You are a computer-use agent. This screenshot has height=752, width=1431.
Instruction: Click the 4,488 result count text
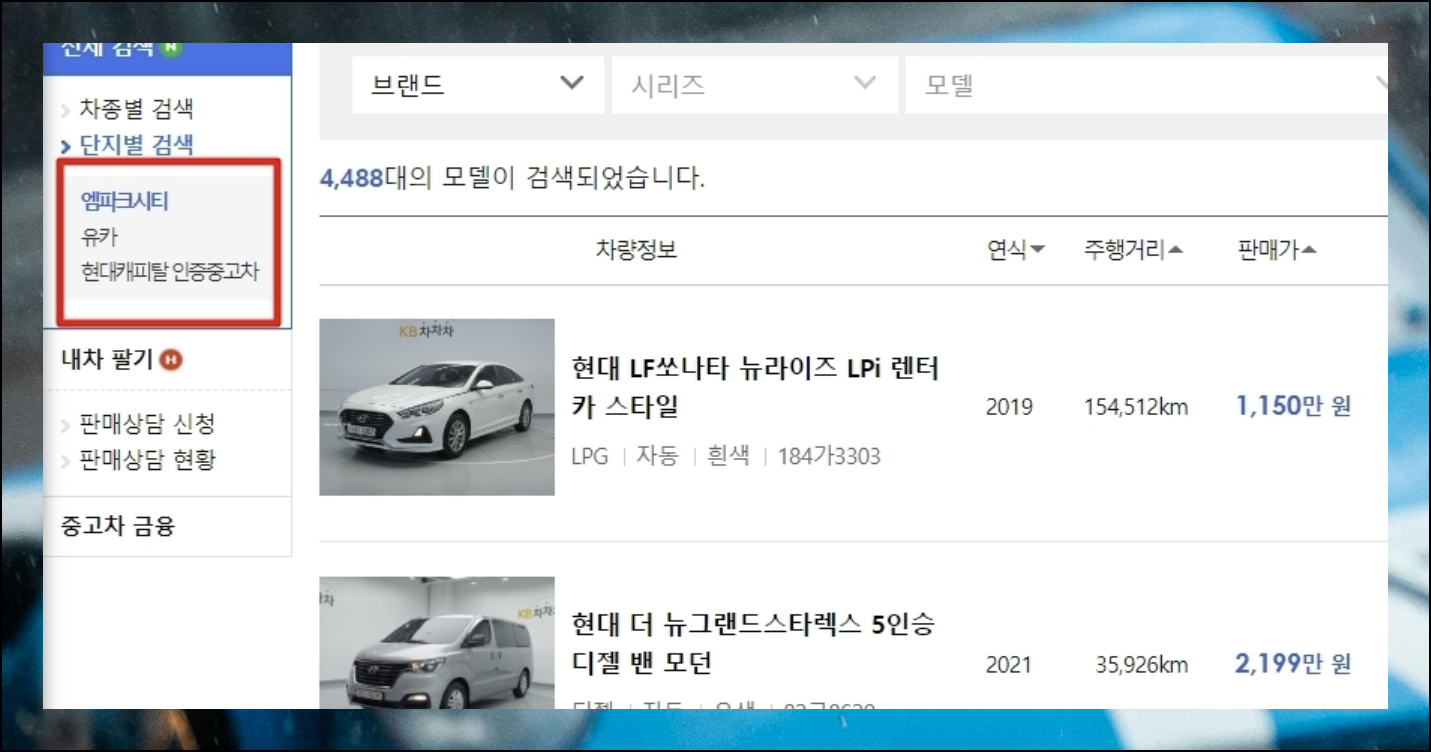352,179
